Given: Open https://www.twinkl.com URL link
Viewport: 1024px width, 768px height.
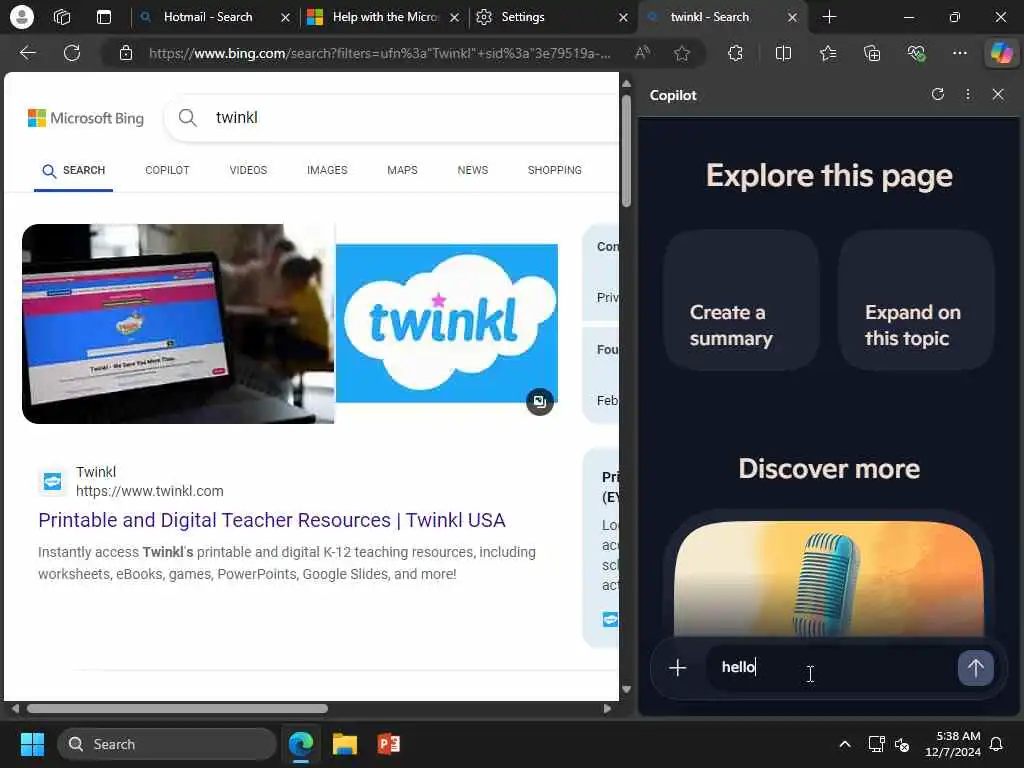Looking at the screenshot, I should (150, 491).
